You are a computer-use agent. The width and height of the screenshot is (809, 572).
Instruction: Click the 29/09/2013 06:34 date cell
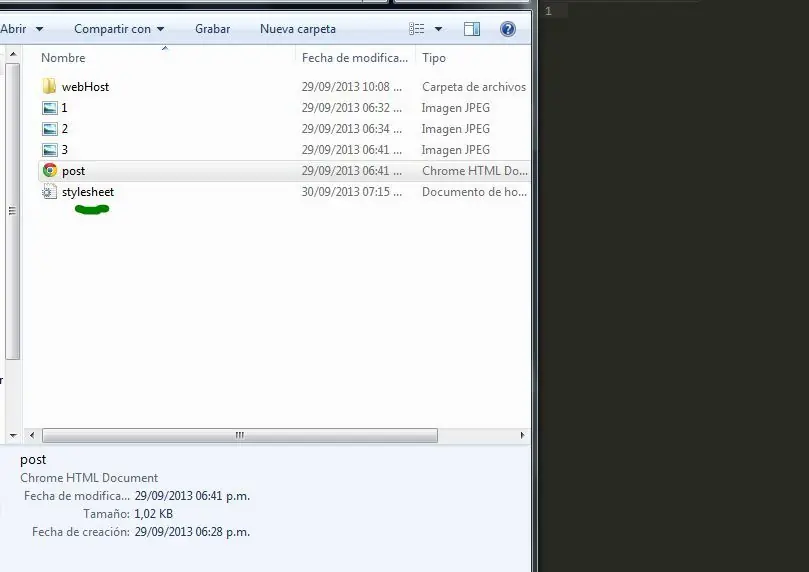(352, 129)
